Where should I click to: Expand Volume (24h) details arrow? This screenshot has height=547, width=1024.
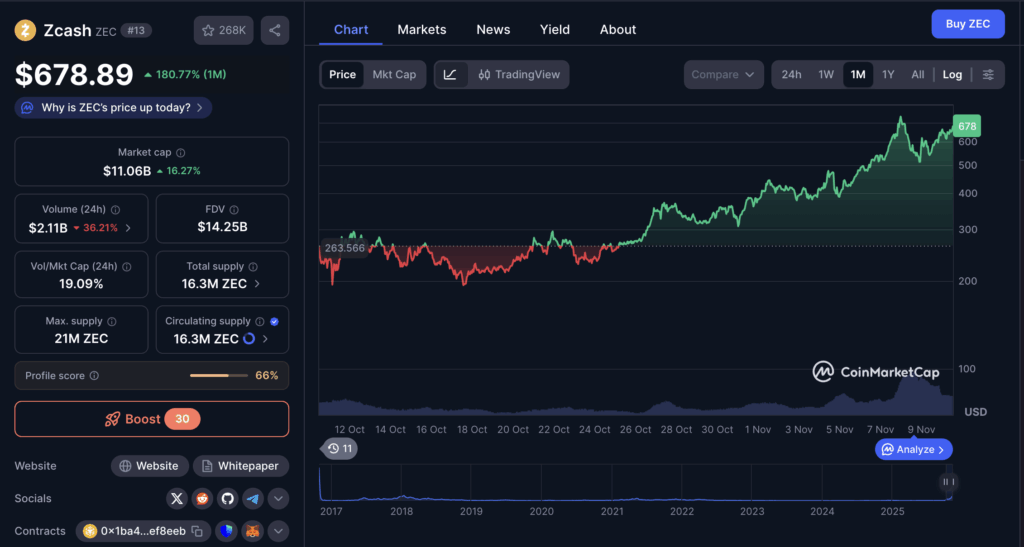[x=128, y=228]
